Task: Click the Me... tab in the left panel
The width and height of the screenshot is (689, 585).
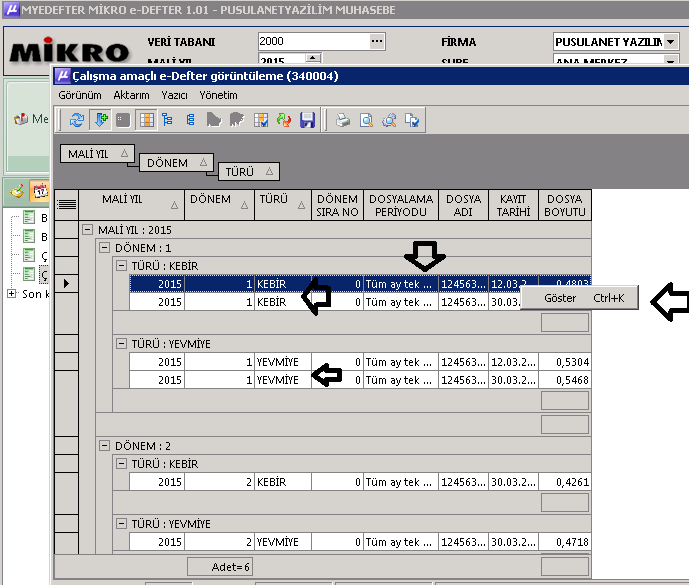Action: [x=31, y=119]
